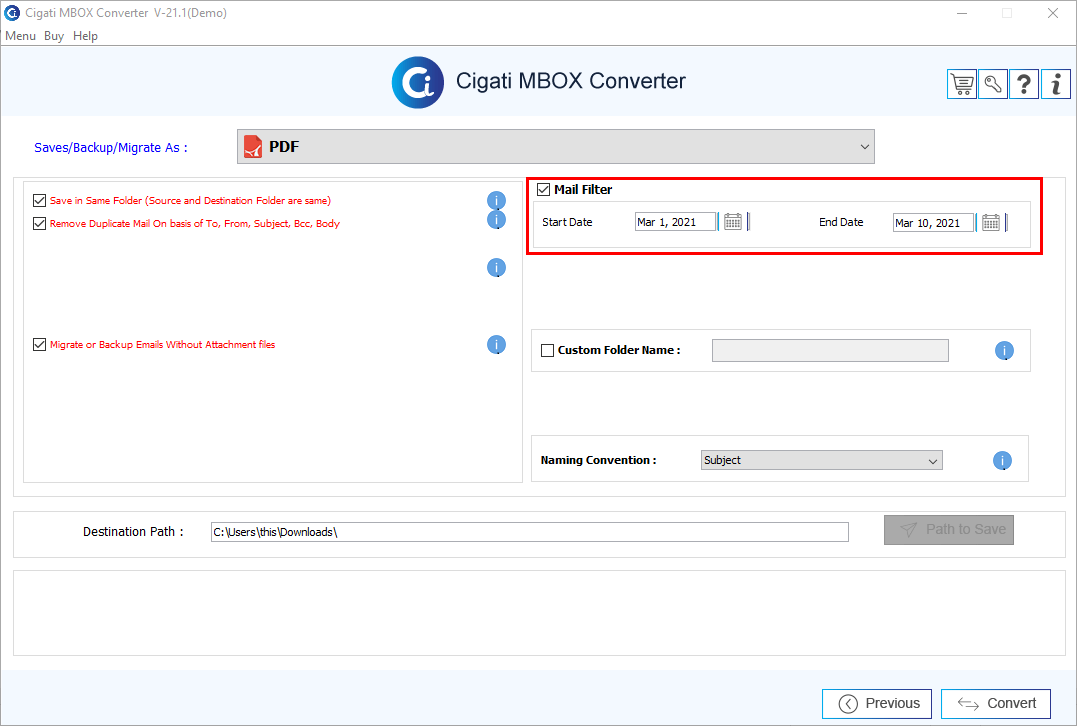Enable Custom Folder Name checkbox

547,350
